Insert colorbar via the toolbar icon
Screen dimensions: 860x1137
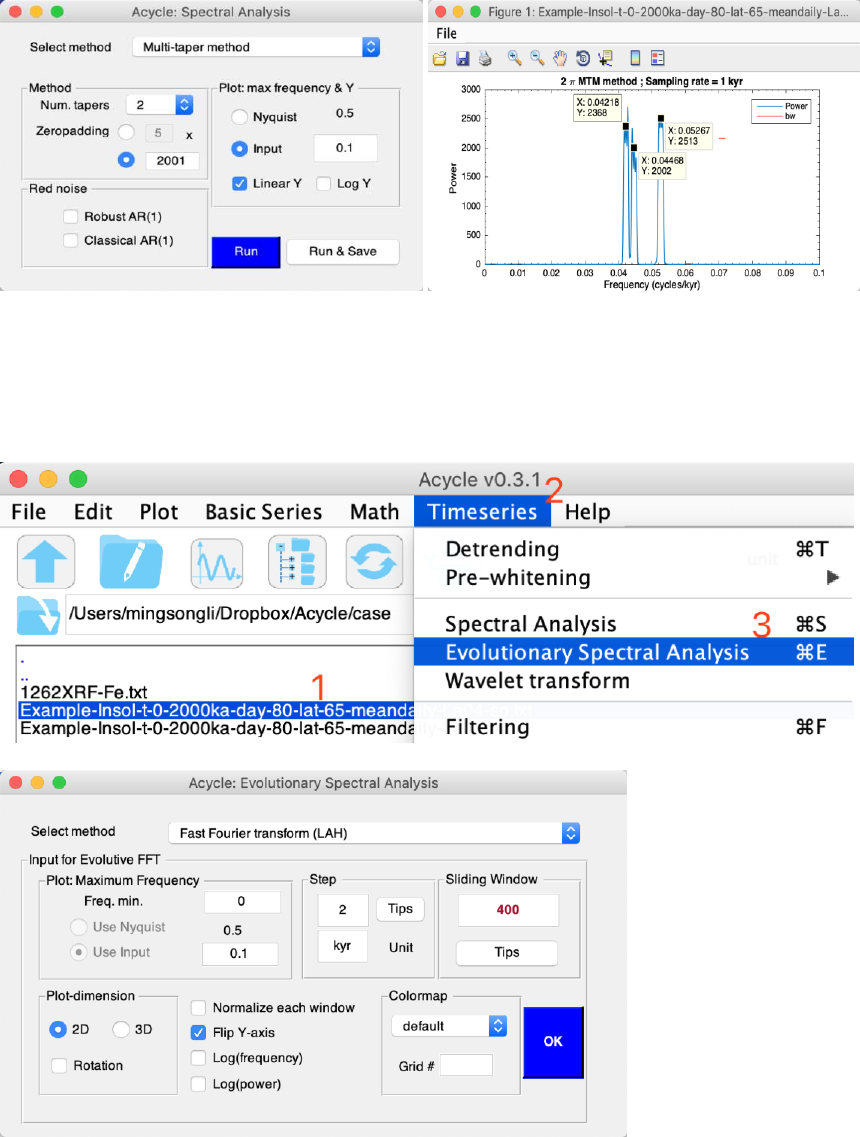(635, 58)
